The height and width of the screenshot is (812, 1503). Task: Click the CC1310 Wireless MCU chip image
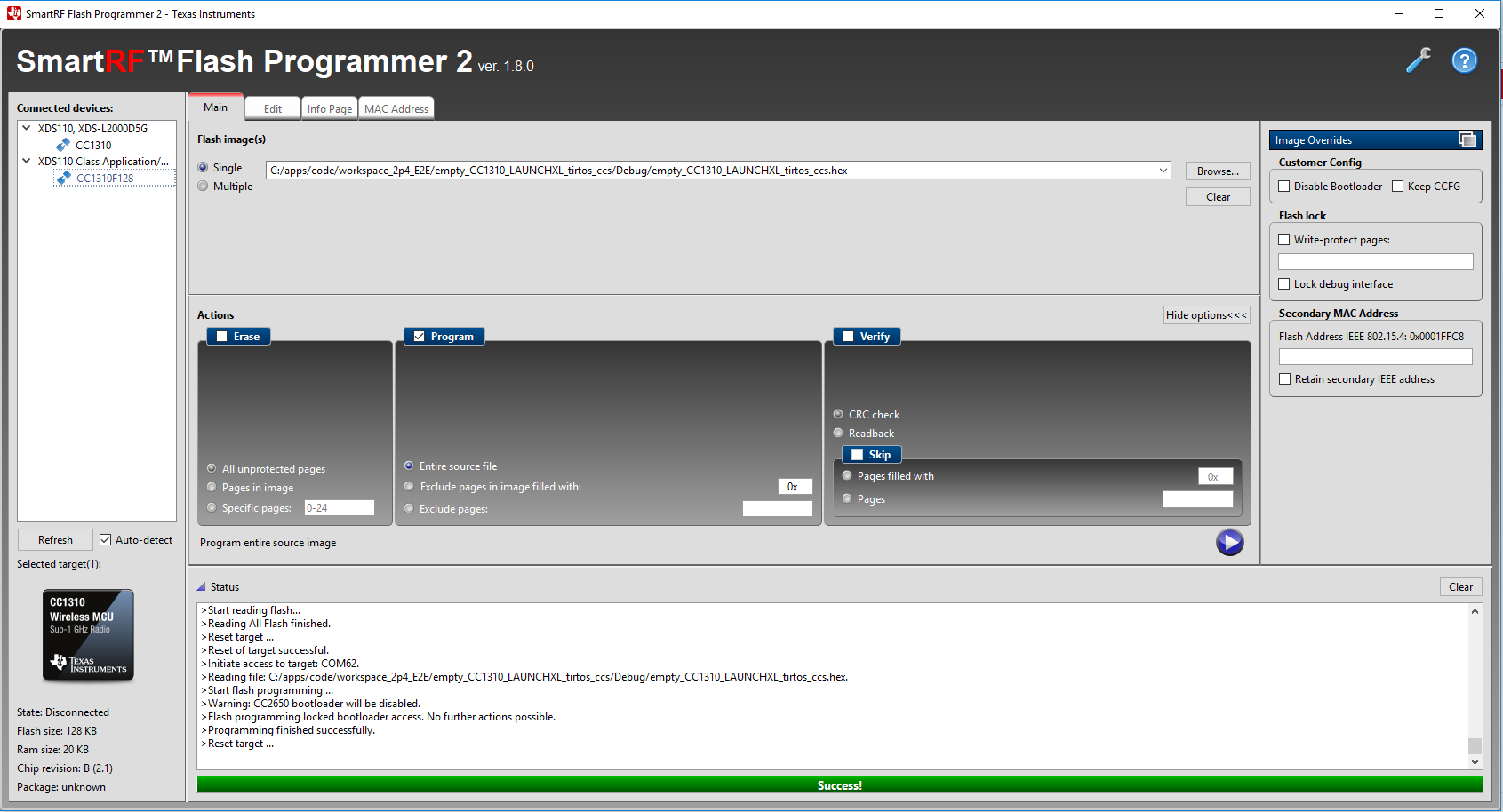88,635
